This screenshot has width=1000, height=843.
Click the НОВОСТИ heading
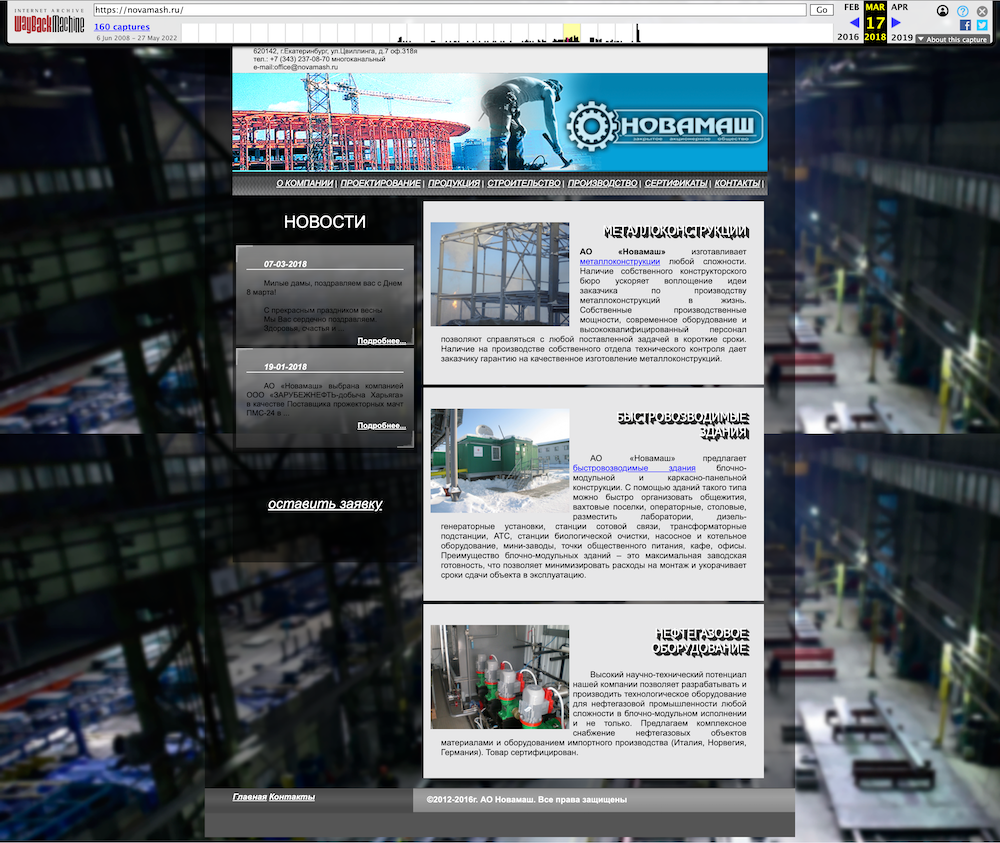click(325, 222)
